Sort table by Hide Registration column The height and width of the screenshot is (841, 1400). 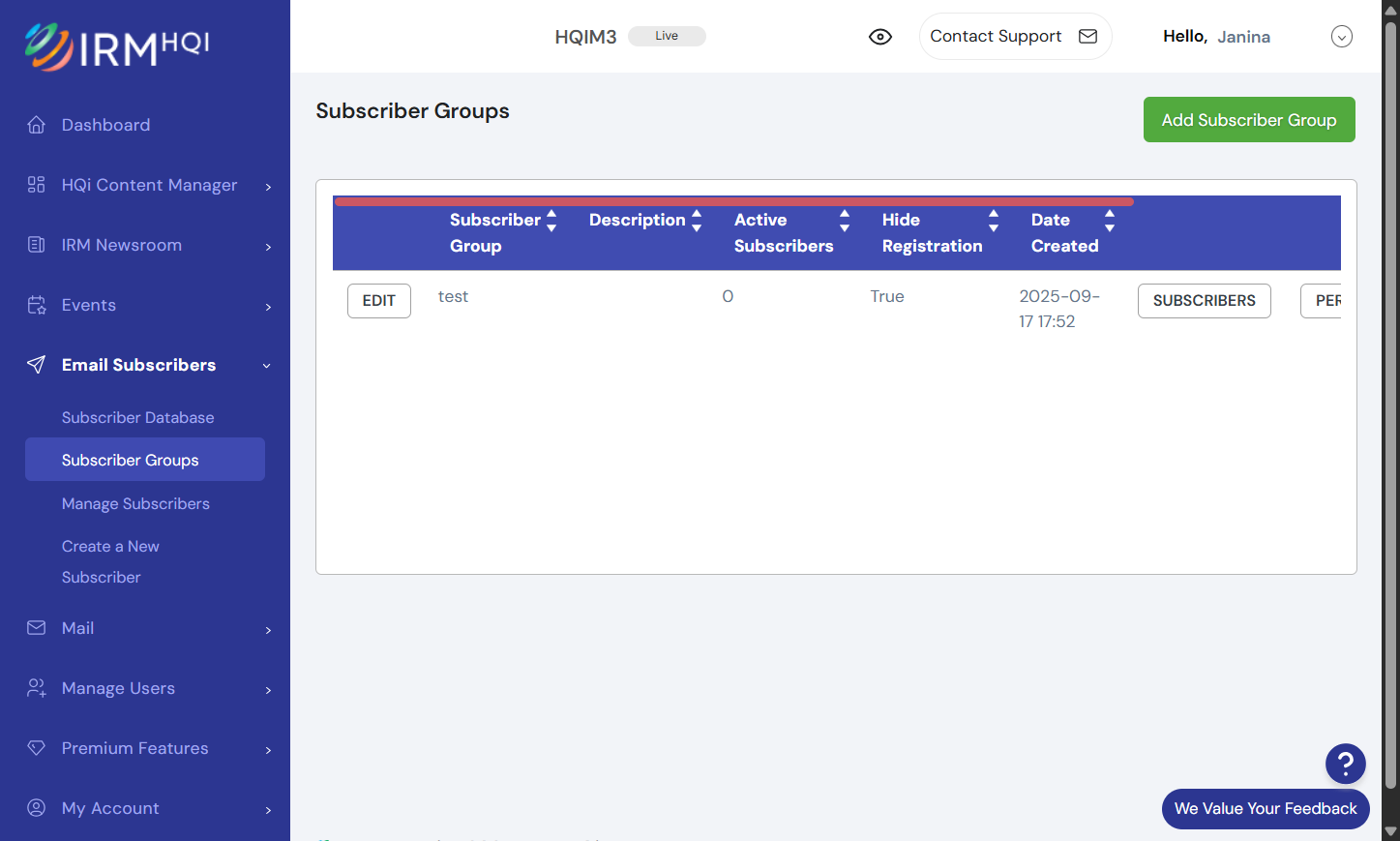point(994,221)
